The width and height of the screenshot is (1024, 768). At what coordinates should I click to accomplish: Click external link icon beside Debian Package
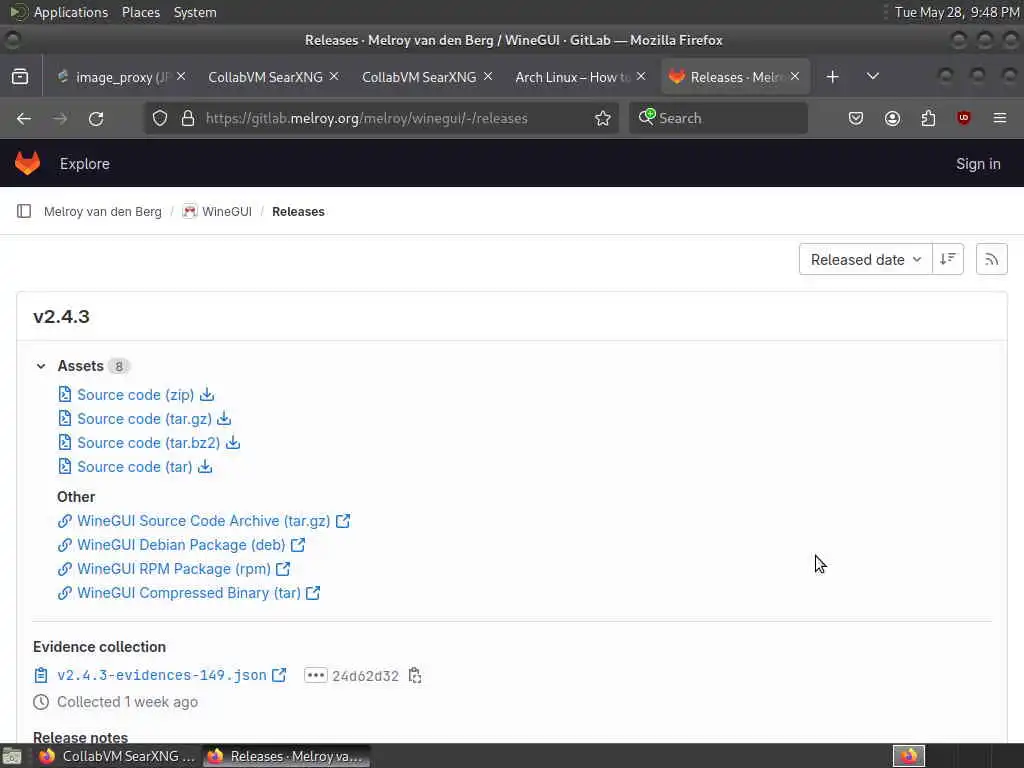(x=298, y=545)
